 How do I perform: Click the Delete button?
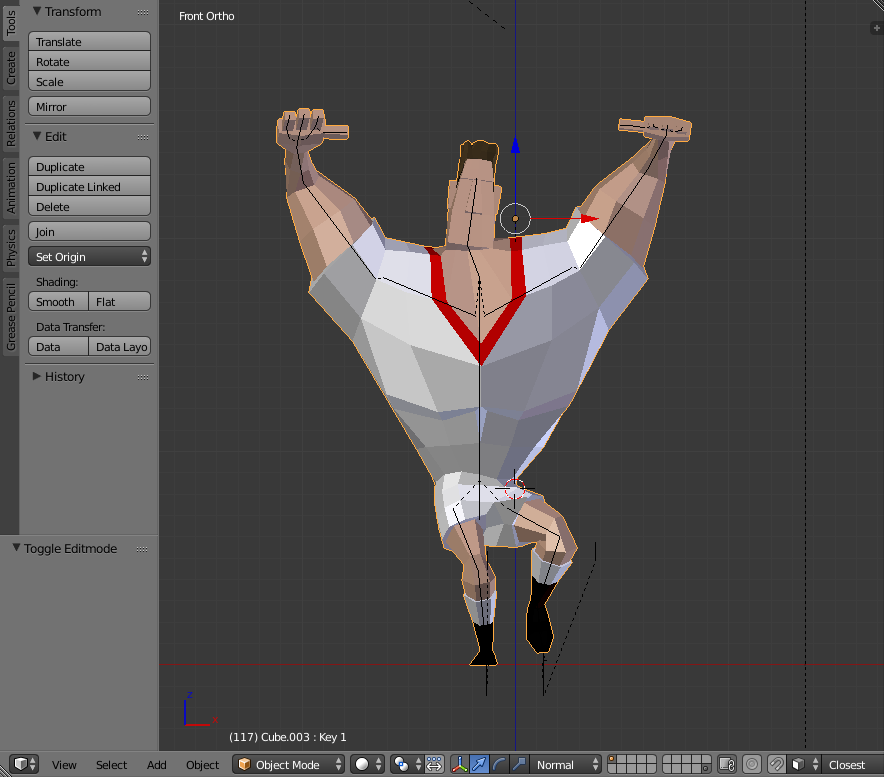pyautogui.click(x=89, y=206)
